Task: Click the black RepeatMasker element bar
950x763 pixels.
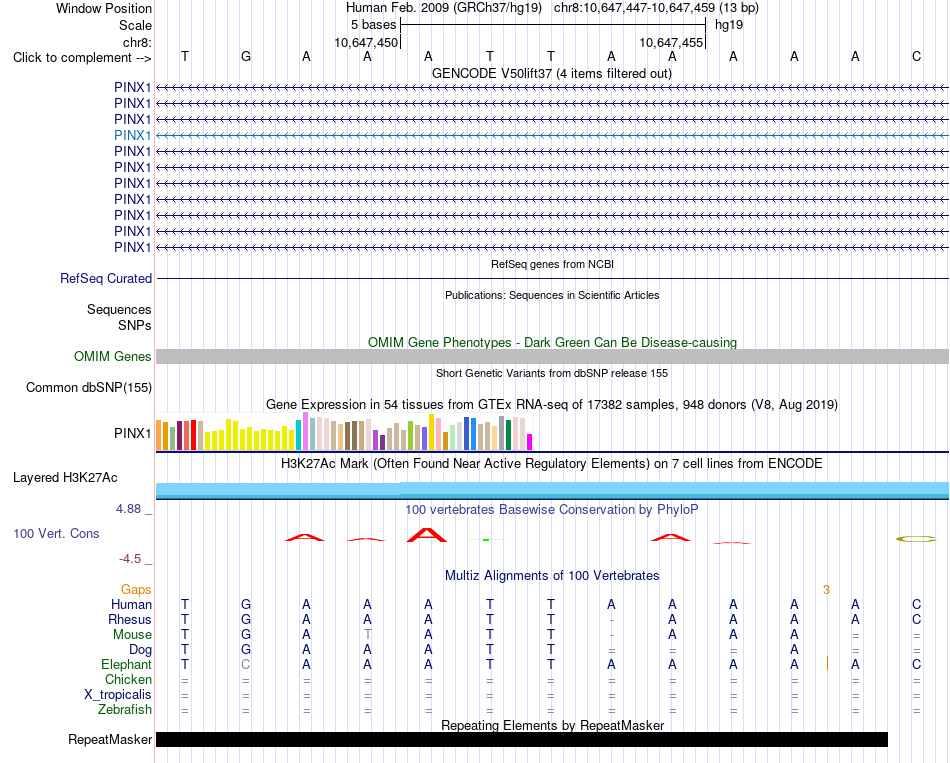Action: [x=522, y=739]
